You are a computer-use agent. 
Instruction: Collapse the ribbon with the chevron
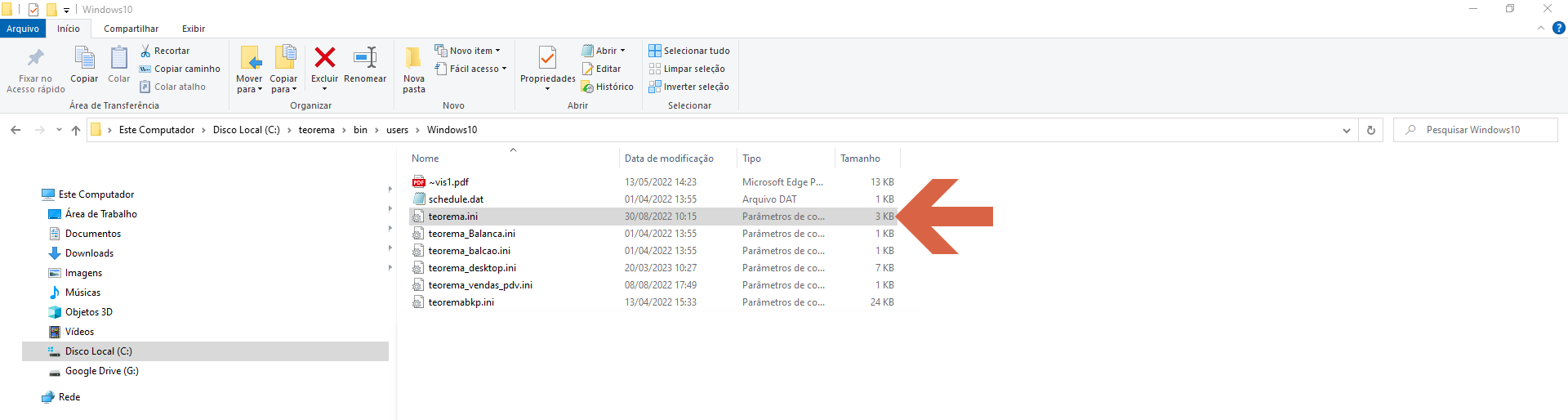pos(1541,28)
